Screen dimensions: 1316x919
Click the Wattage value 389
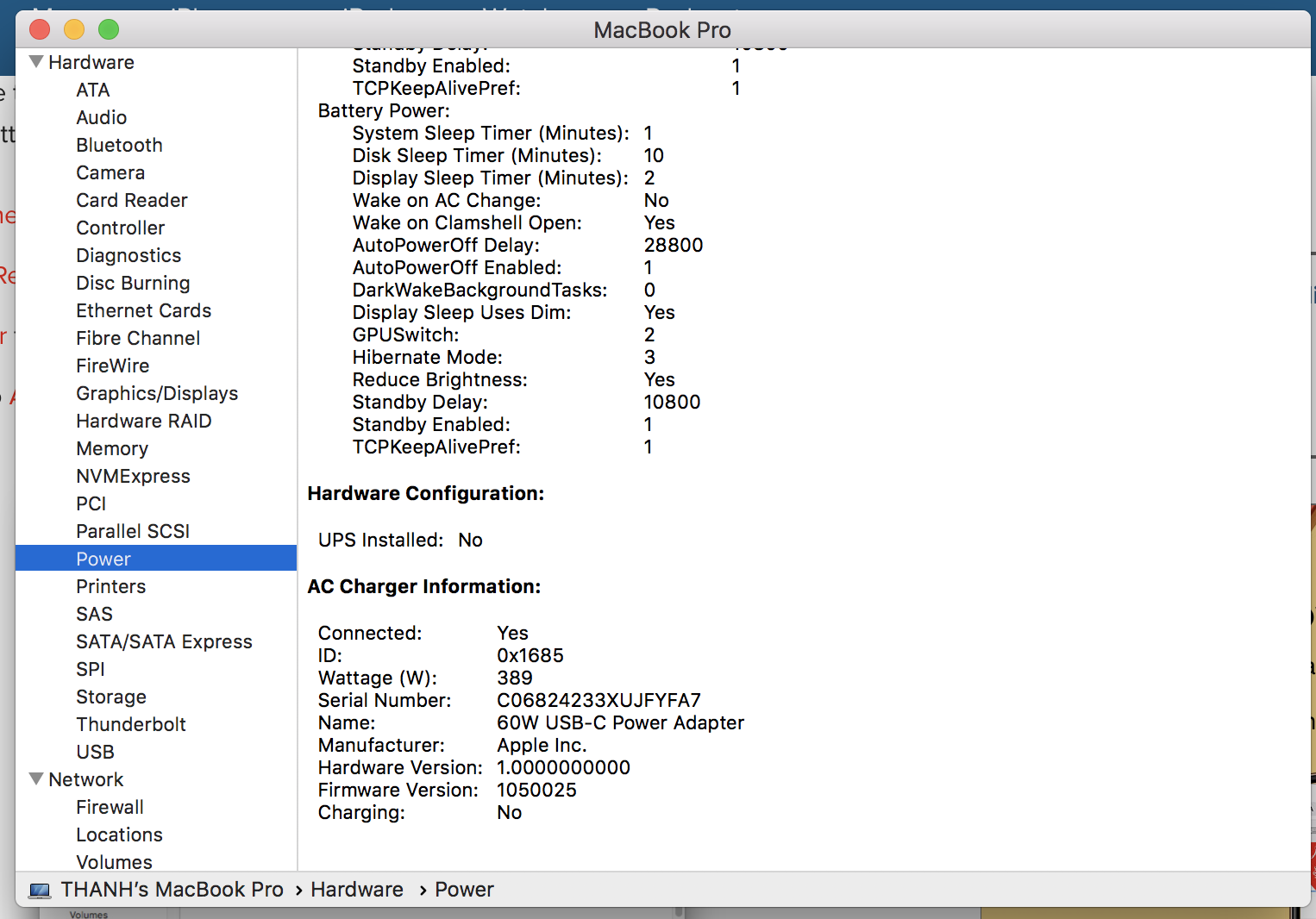[x=515, y=678]
